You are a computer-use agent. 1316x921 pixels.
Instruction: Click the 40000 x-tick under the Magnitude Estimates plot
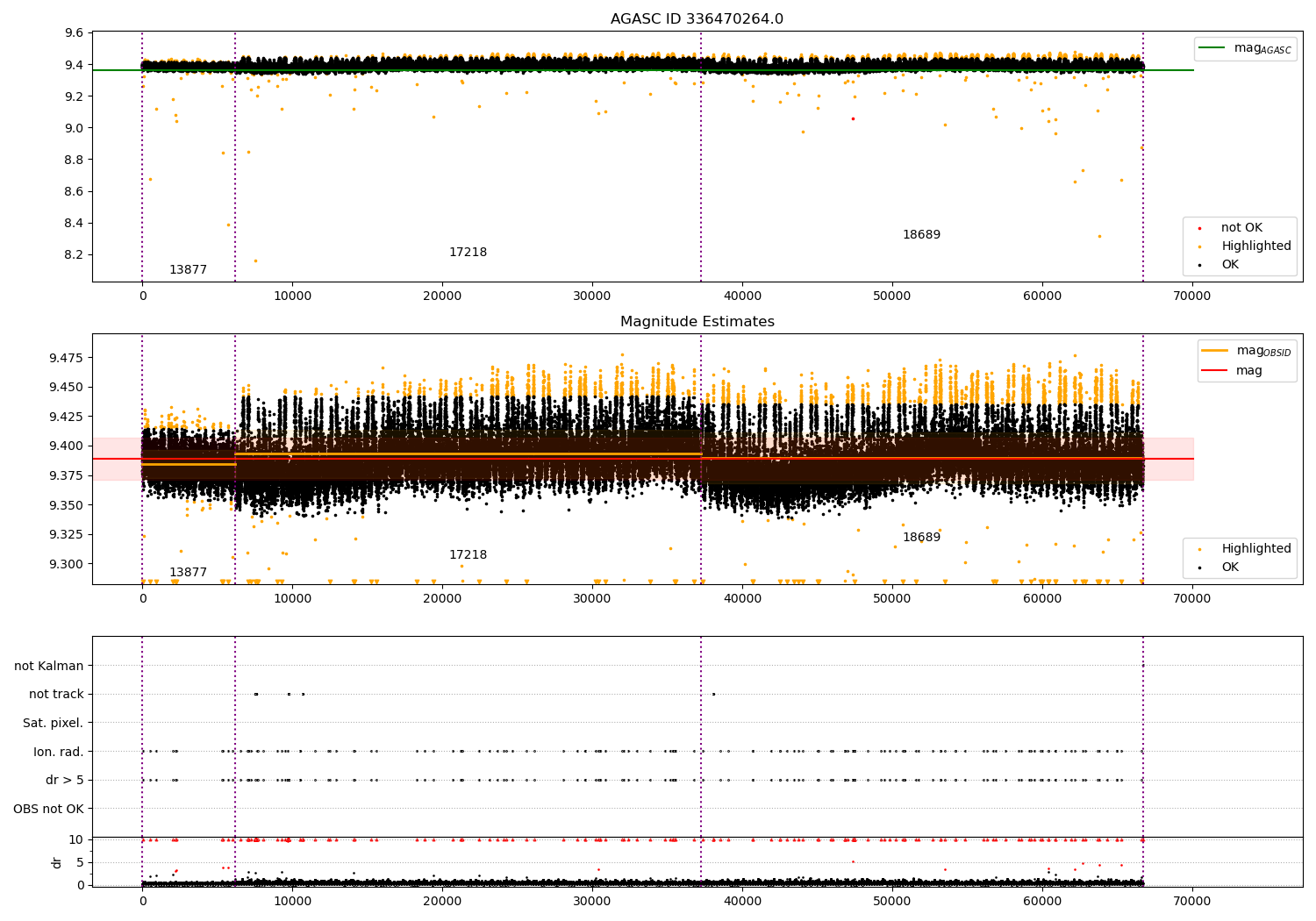(742, 599)
